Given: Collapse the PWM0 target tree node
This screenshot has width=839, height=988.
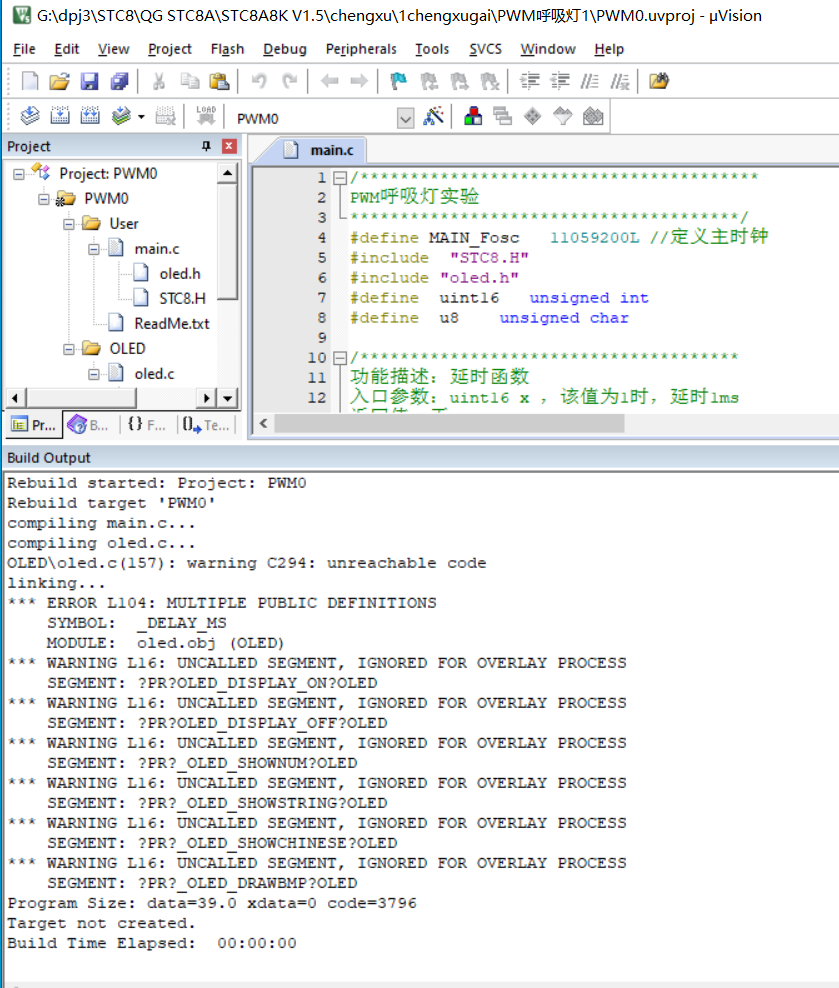Looking at the screenshot, I should pos(43,198).
